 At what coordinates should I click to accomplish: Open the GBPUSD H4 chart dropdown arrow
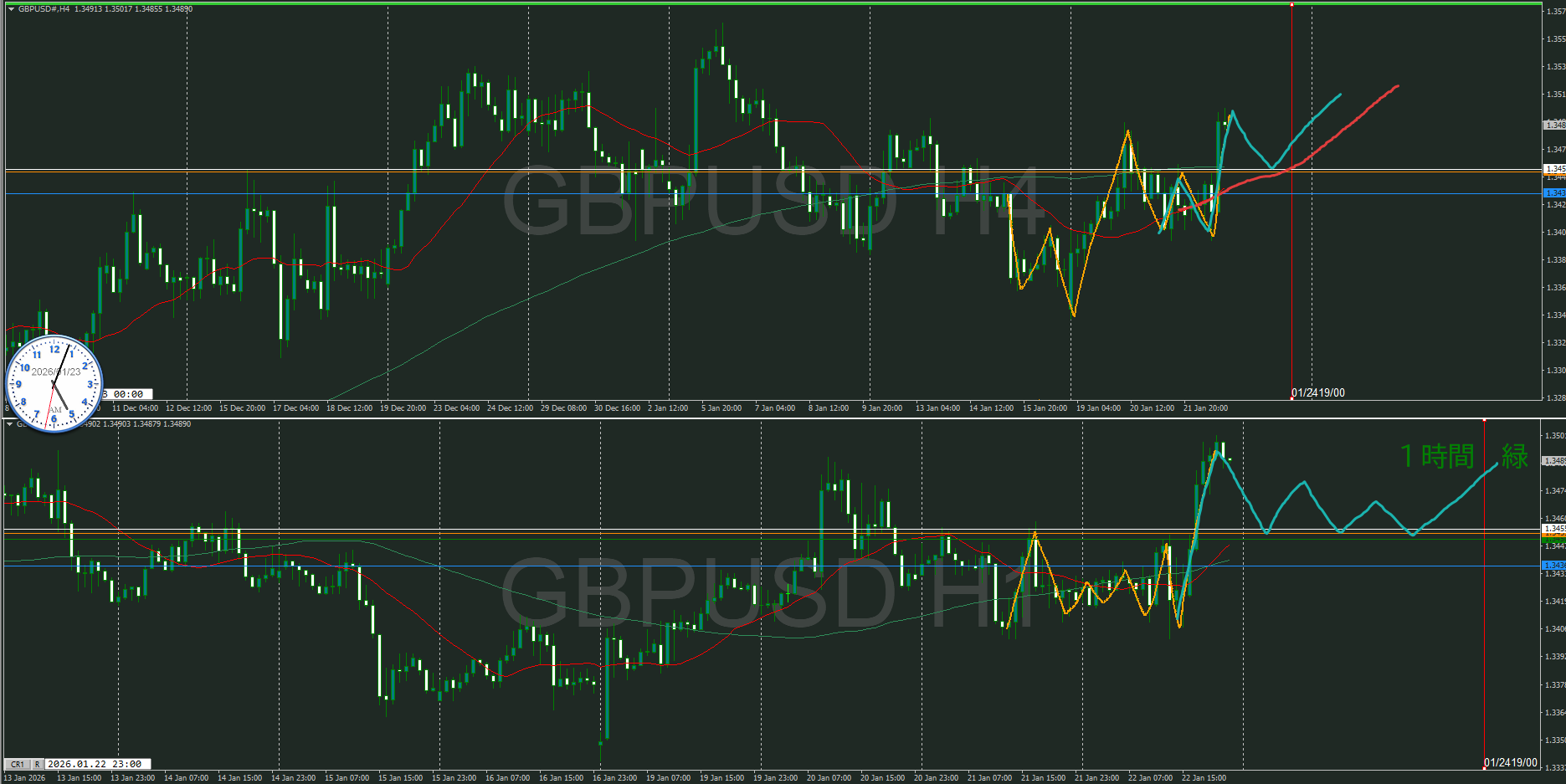coord(11,9)
